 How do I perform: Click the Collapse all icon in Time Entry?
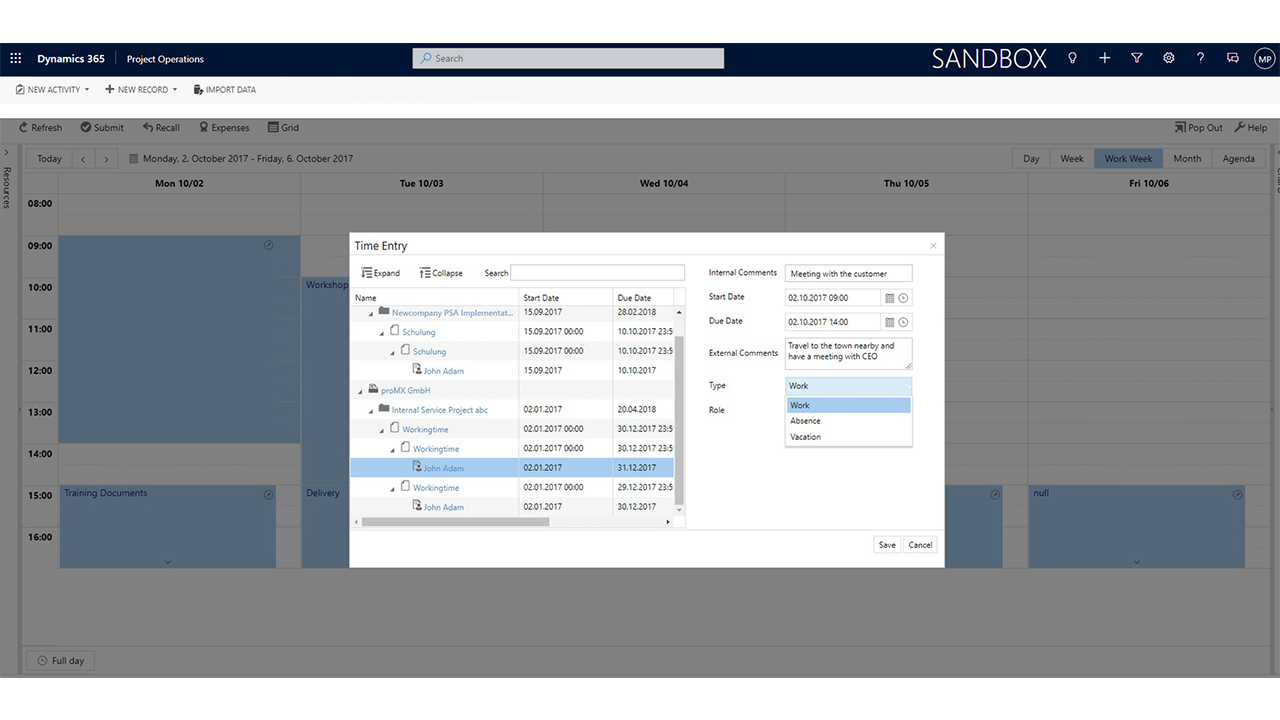coord(425,273)
